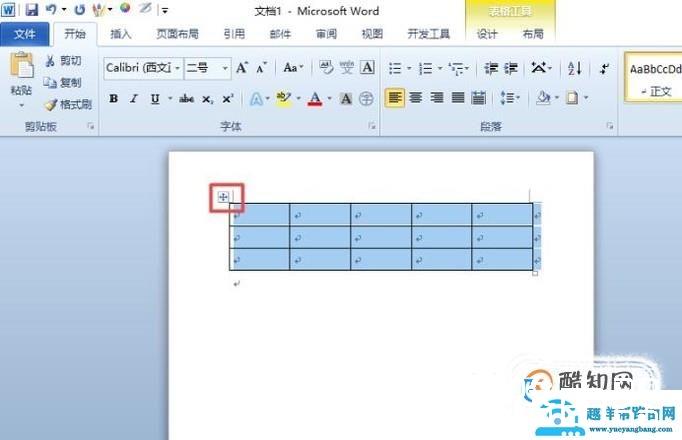Image resolution: width=682 pixels, height=440 pixels.
Task: Click the Shrink Font icon
Action: click(x=261, y=68)
